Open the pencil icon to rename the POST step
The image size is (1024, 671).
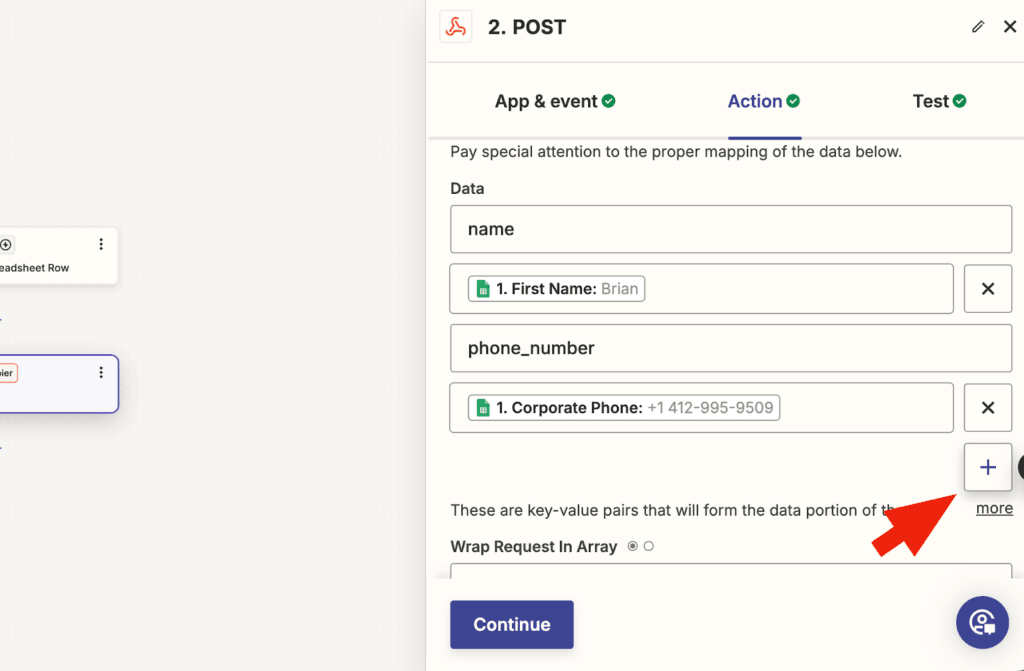click(x=978, y=27)
